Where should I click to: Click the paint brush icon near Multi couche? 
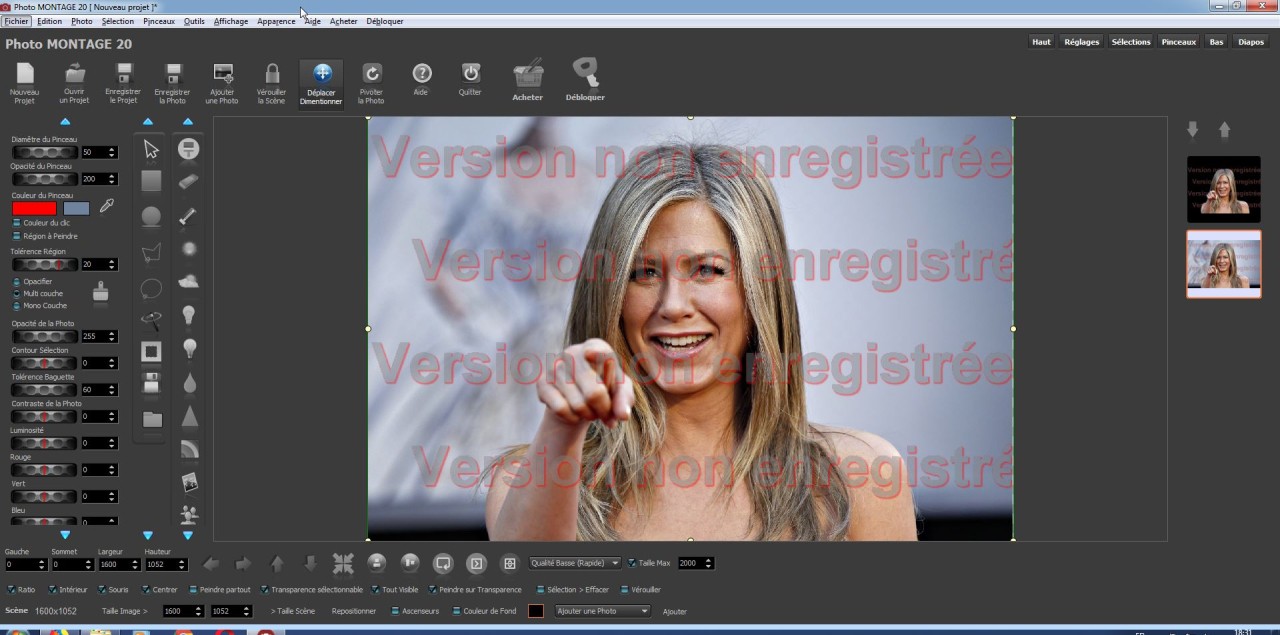point(100,292)
